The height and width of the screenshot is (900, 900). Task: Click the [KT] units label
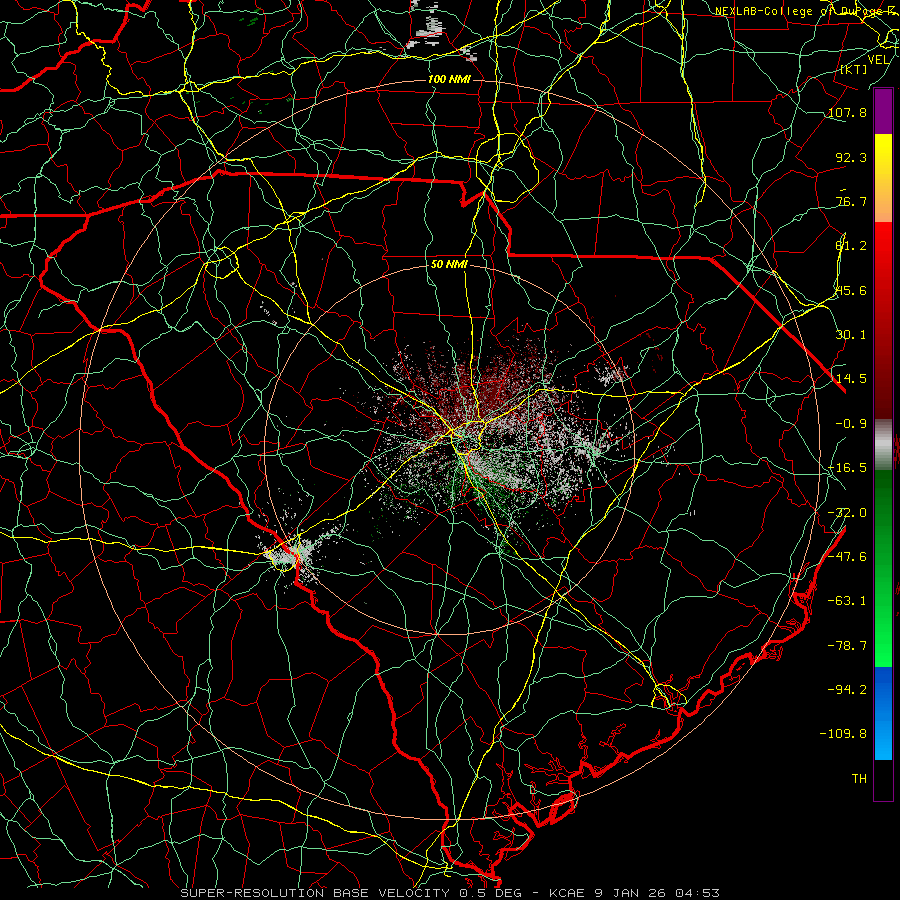854,69
